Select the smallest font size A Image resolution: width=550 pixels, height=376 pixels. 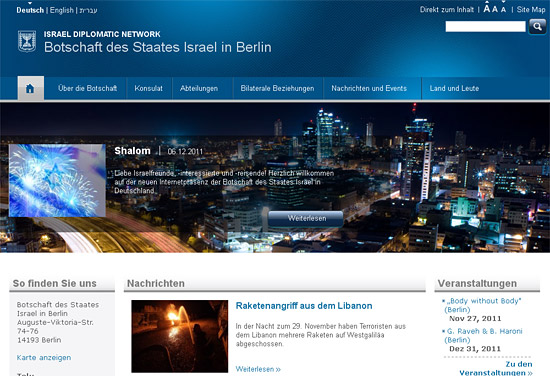tap(503, 10)
